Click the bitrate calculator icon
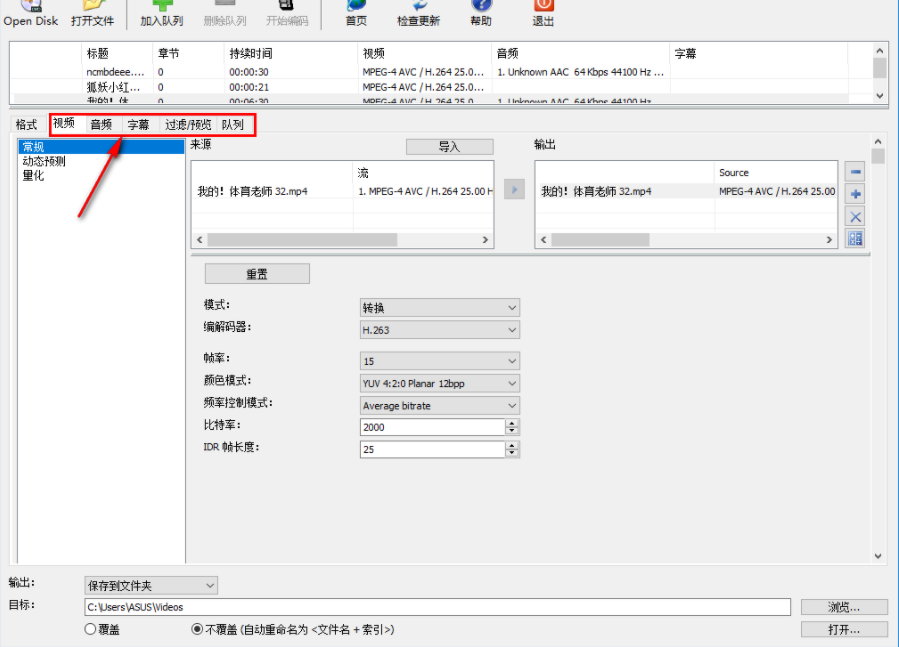This screenshot has height=647, width=899. [857, 238]
